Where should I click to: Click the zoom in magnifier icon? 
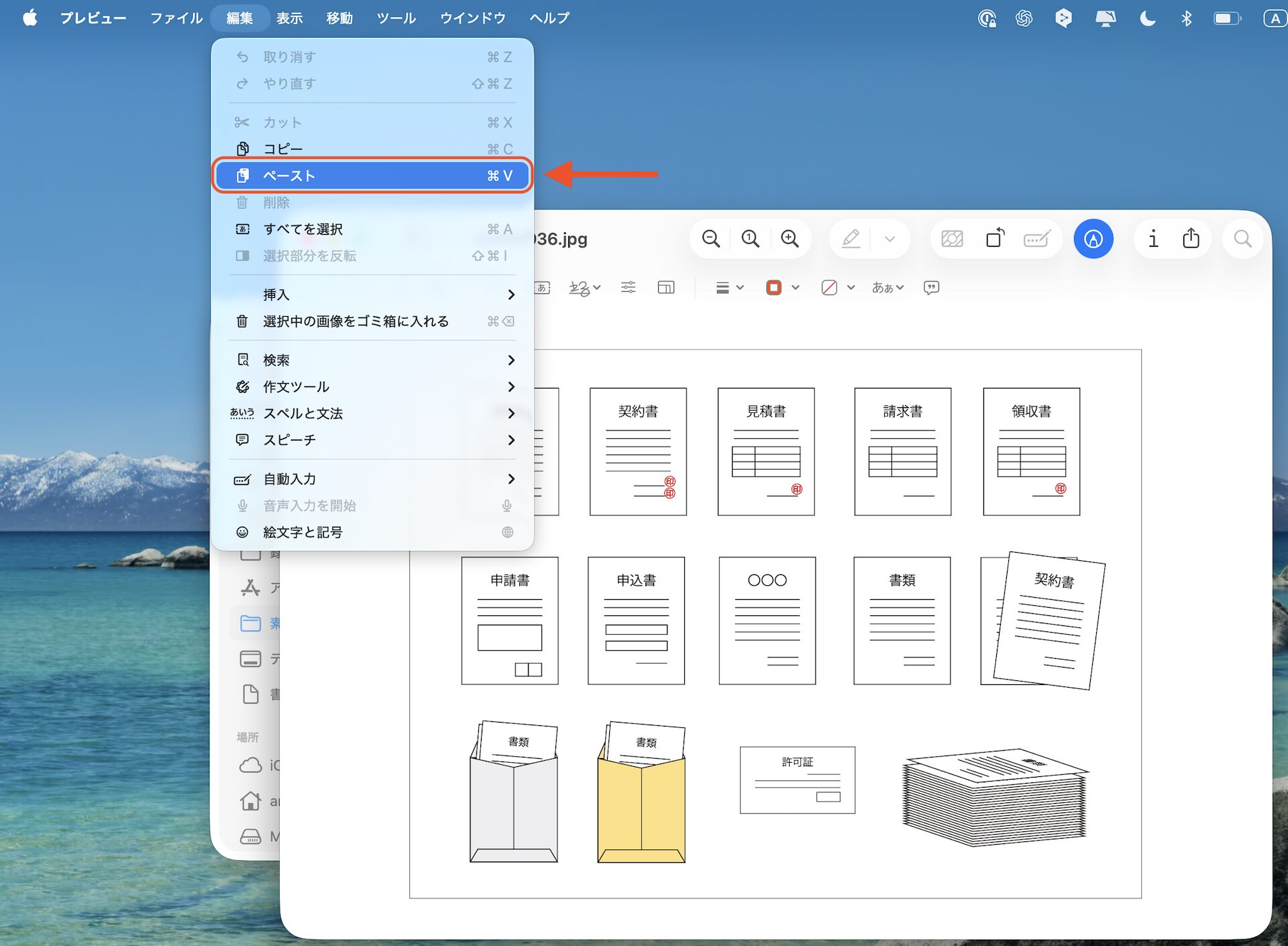(x=790, y=239)
